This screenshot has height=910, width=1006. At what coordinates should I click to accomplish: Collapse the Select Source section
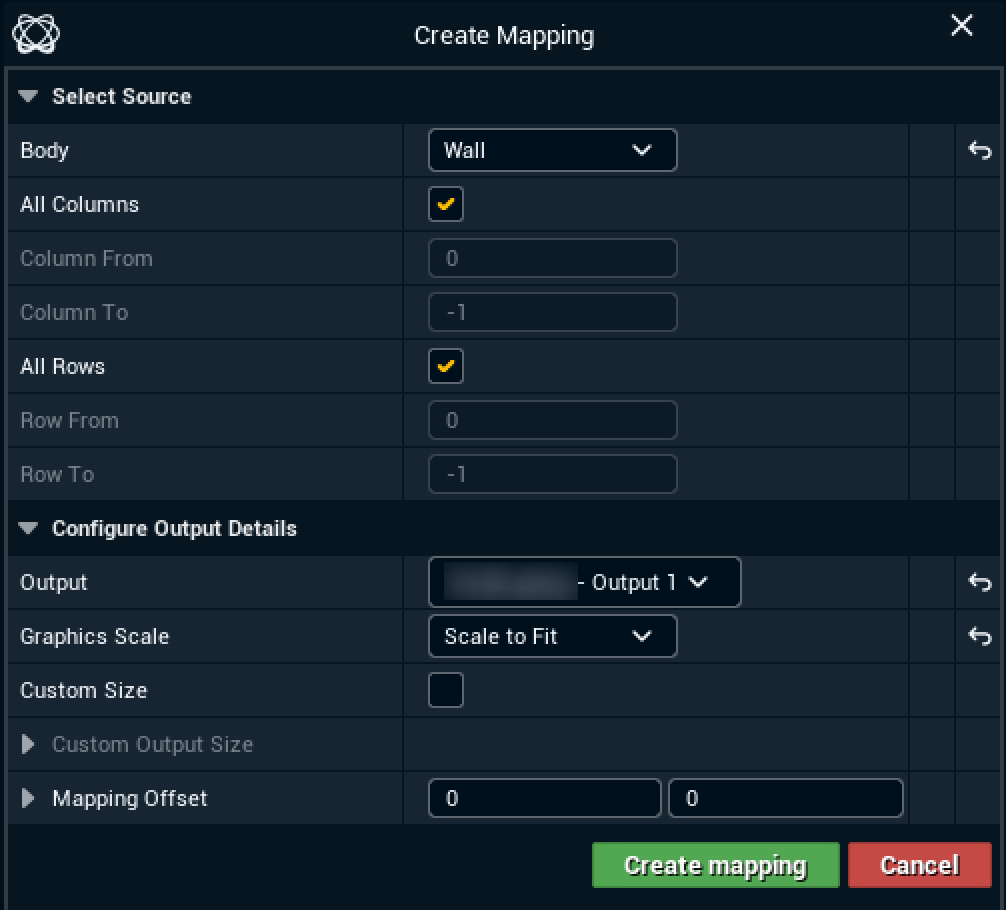tap(29, 97)
